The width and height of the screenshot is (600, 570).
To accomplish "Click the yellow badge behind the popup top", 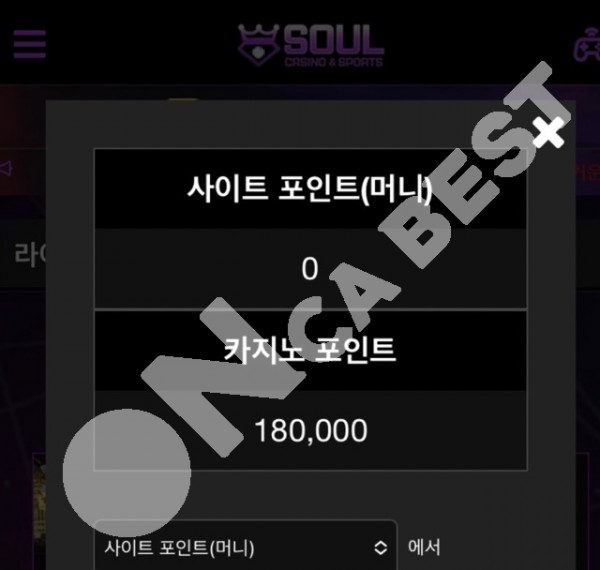I will 183,99.
